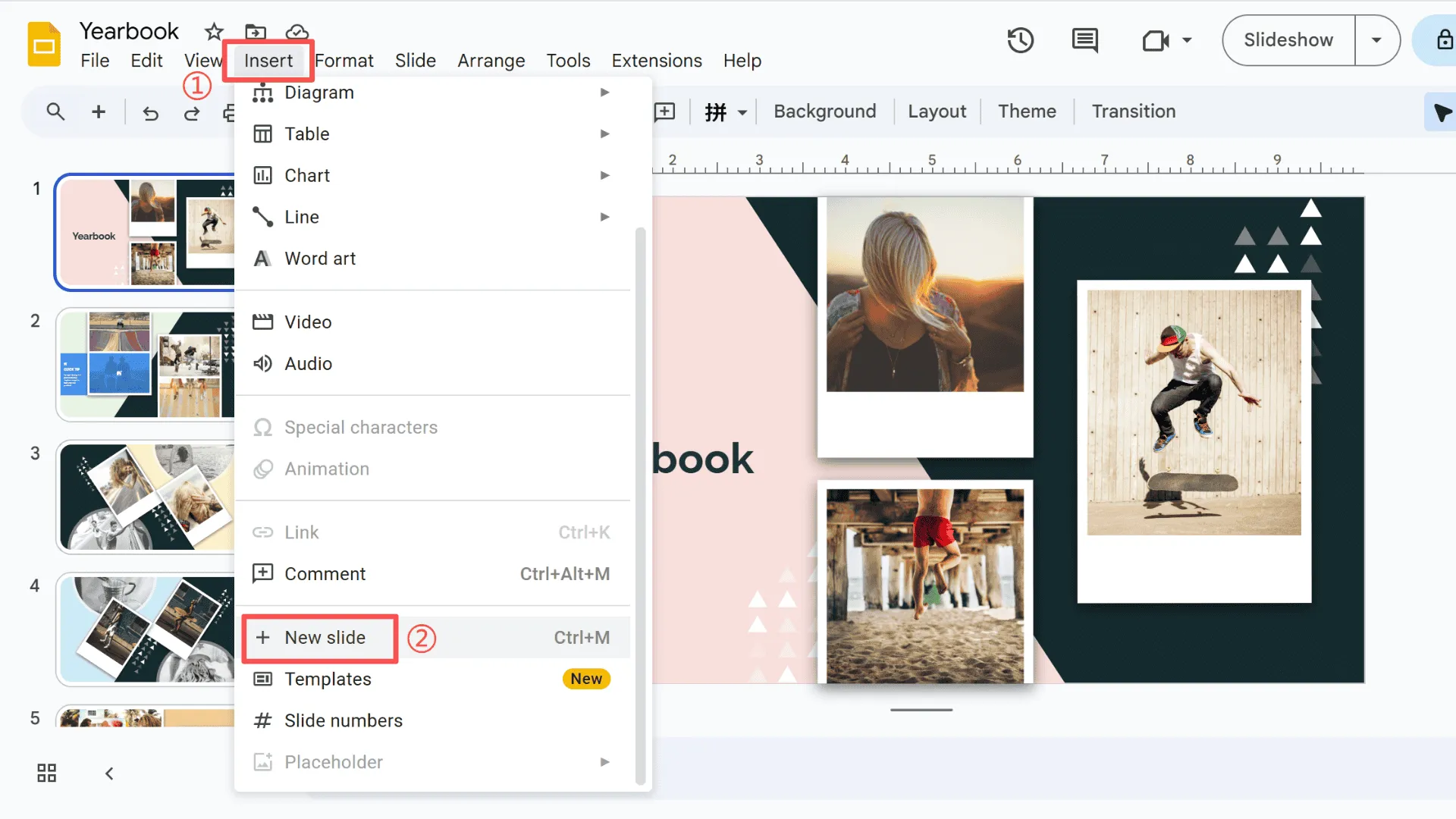Screen dimensions: 1456x819
Task: Click the Google Slides home logo
Action: click(x=44, y=45)
